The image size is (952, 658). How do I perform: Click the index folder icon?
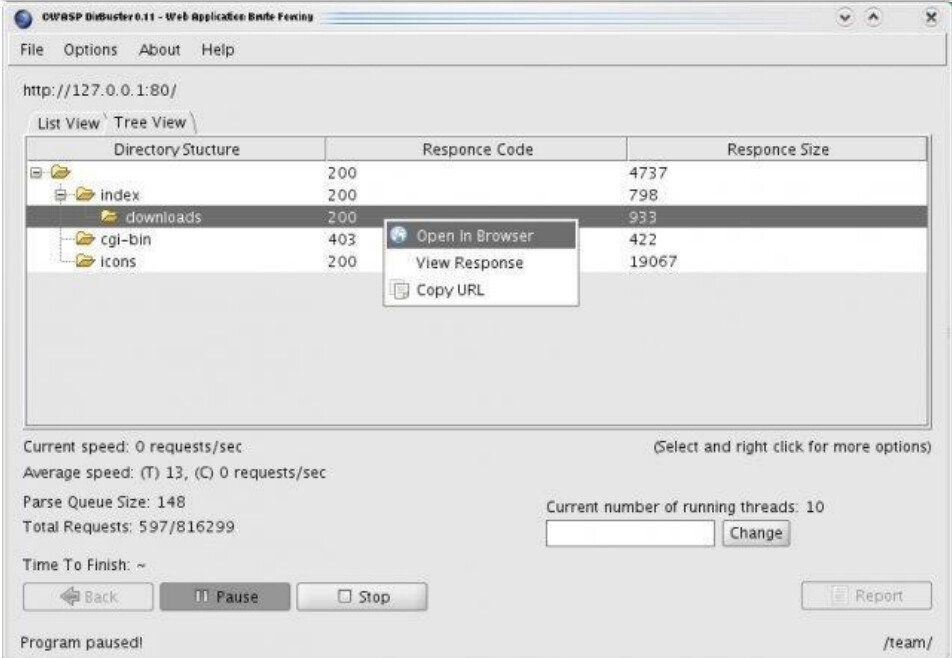coord(83,195)
